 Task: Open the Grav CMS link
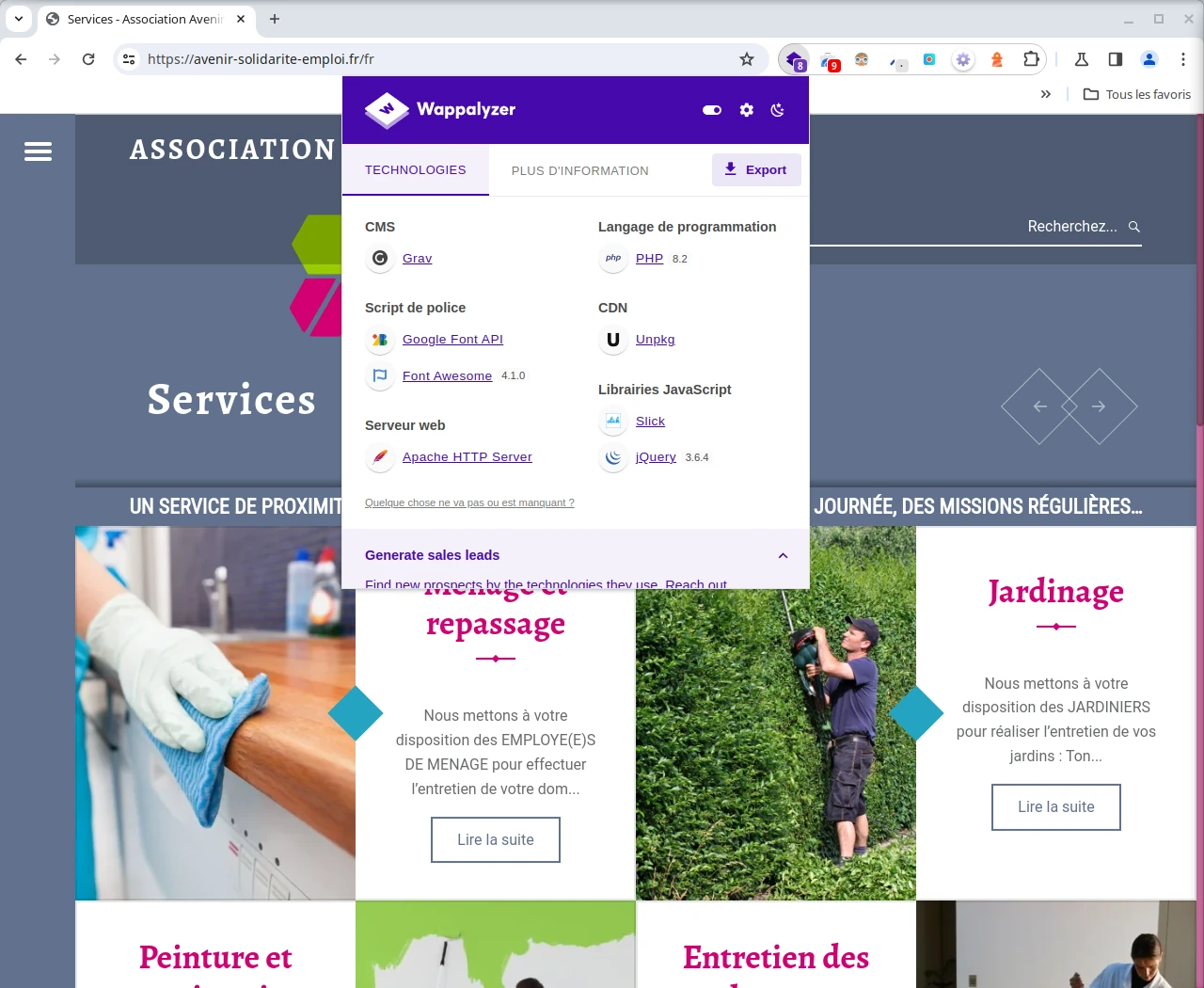417,258
